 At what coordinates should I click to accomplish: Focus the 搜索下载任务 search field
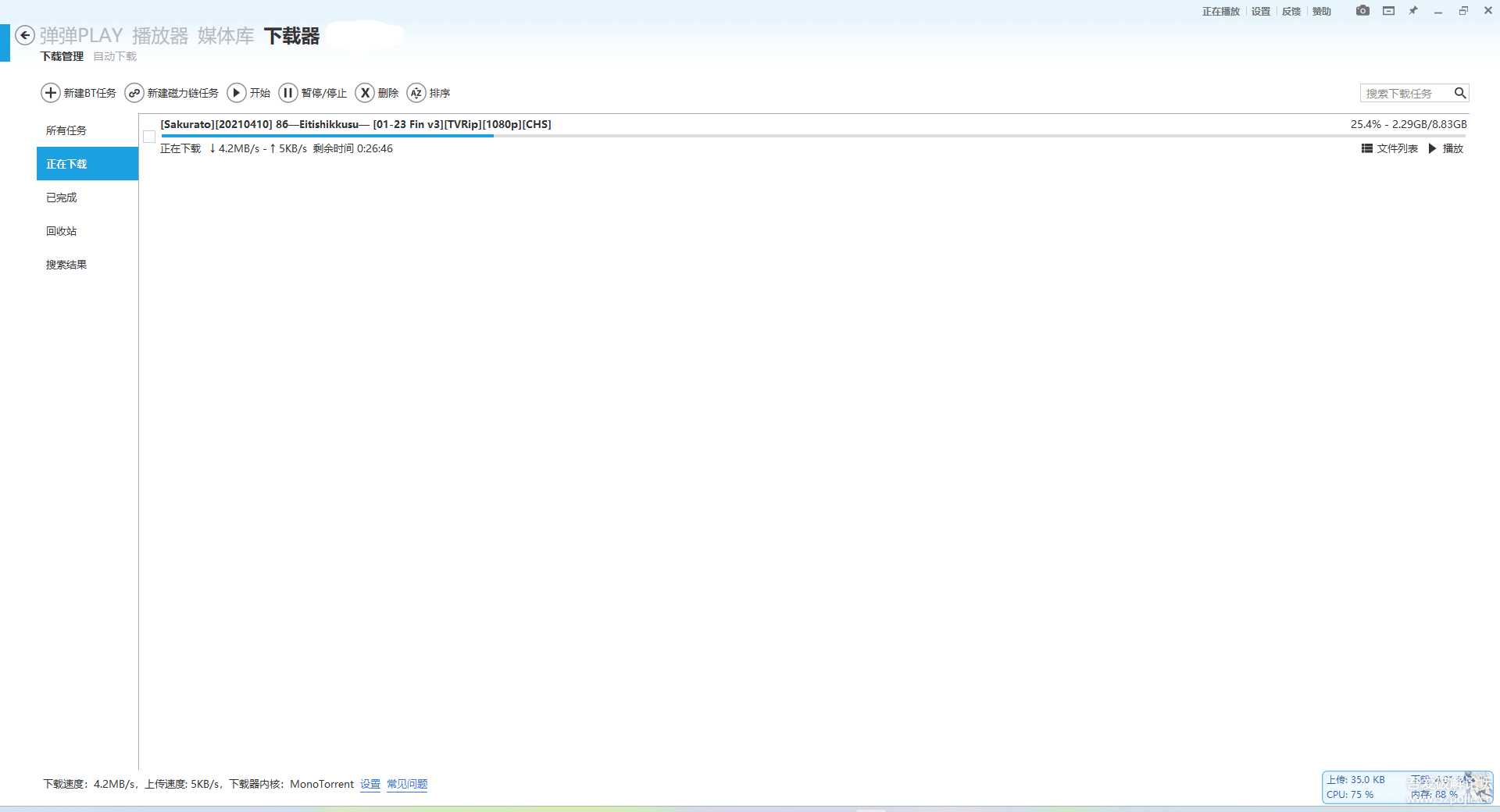(1405, 93)
